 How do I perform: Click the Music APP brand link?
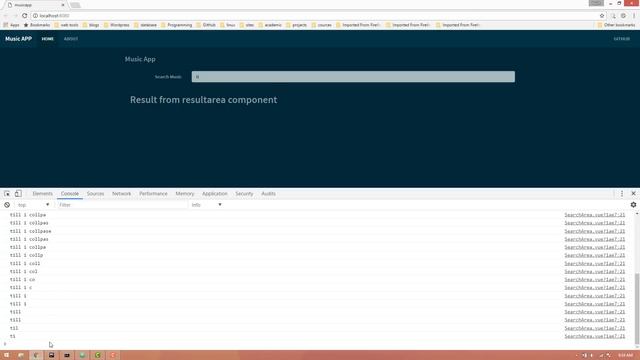point(18,39)
